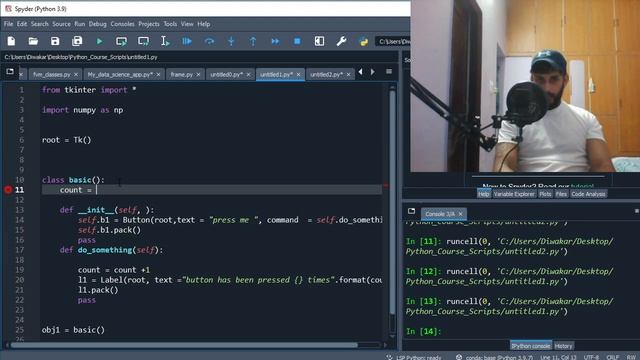Open Preferences wrench icon
Screen dimensions: 640x360
coord(341,41)
